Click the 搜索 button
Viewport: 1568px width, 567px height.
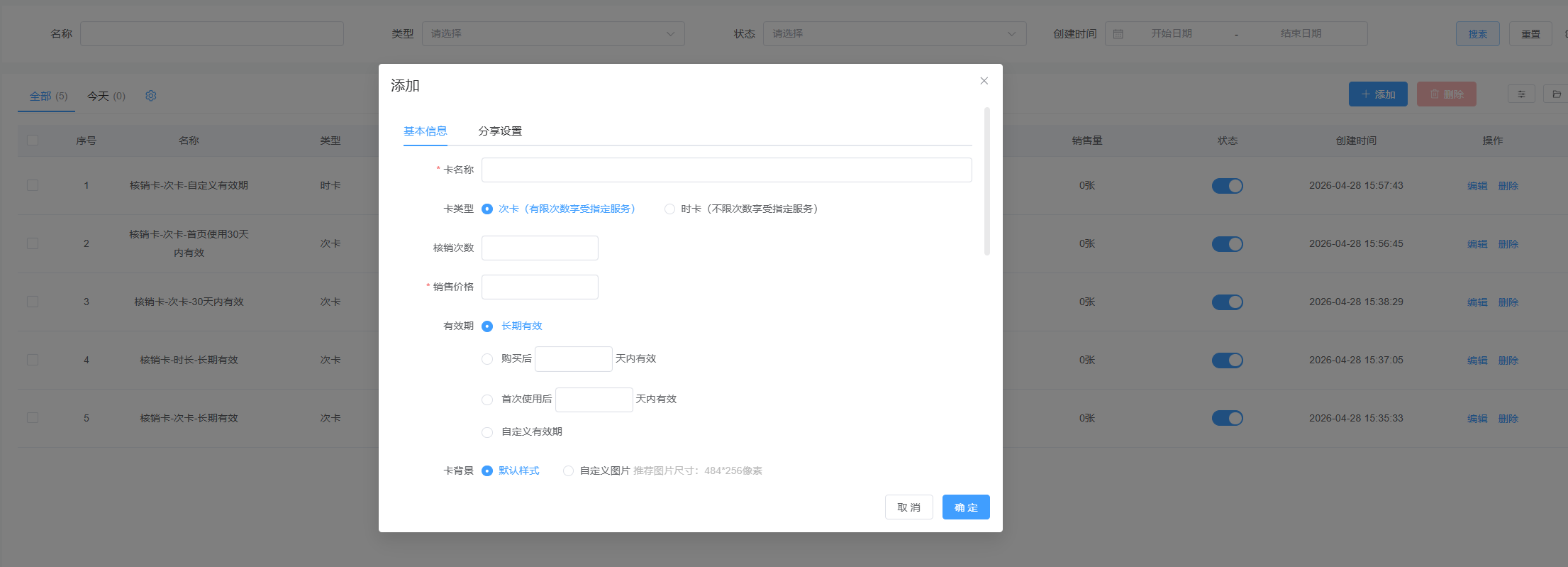point(1478,34)
